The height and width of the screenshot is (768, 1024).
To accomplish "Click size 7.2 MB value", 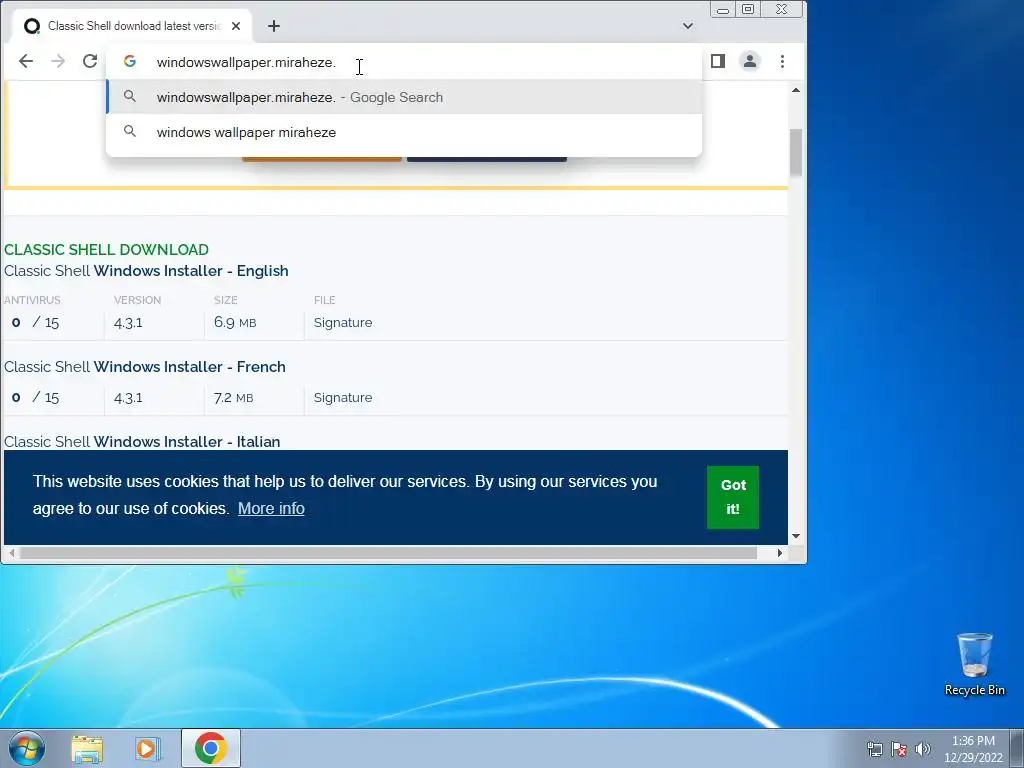I will pyautogui.click(x=234, y=398).
